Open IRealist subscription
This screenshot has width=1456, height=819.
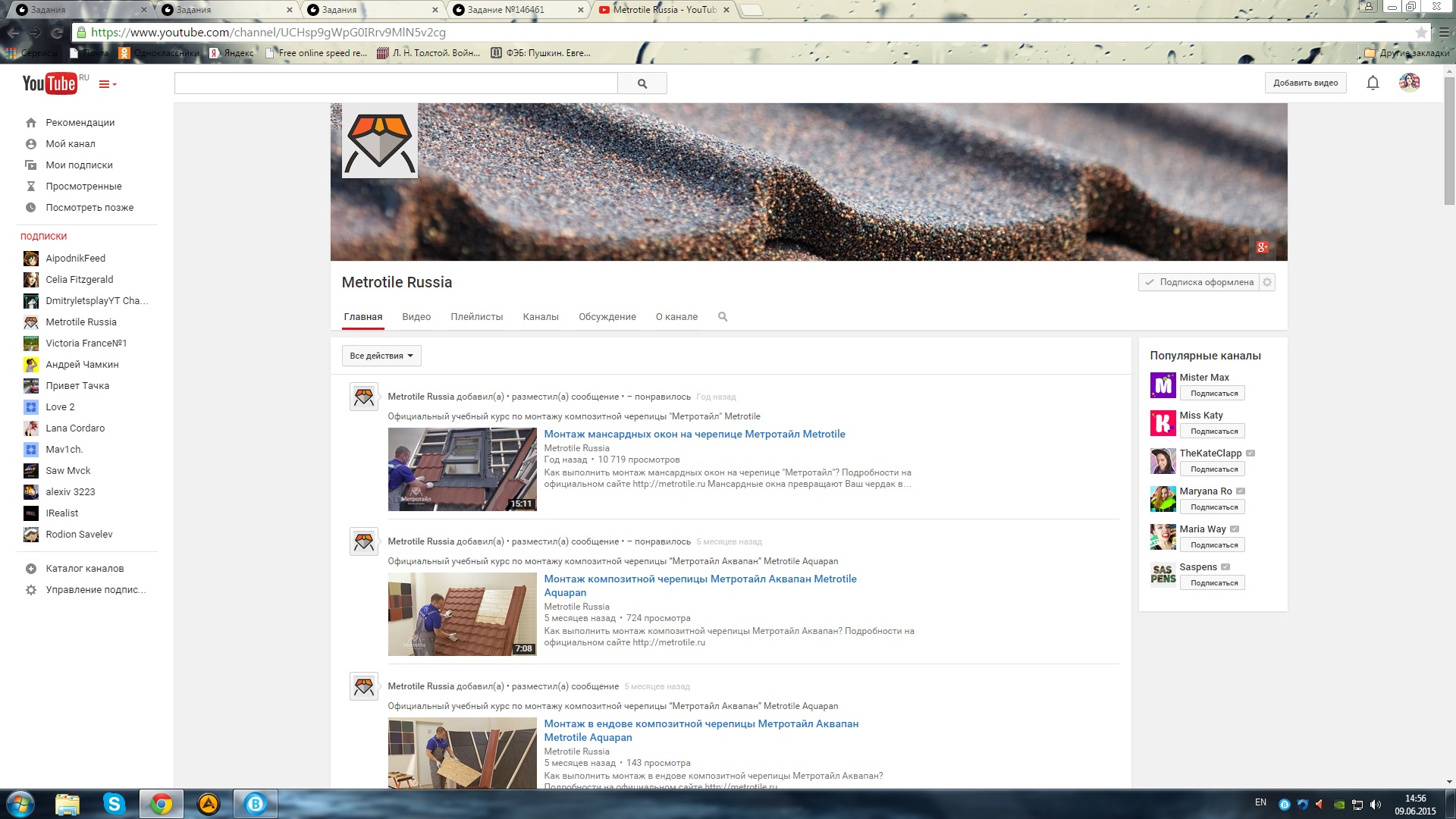[x=61, y=513]
